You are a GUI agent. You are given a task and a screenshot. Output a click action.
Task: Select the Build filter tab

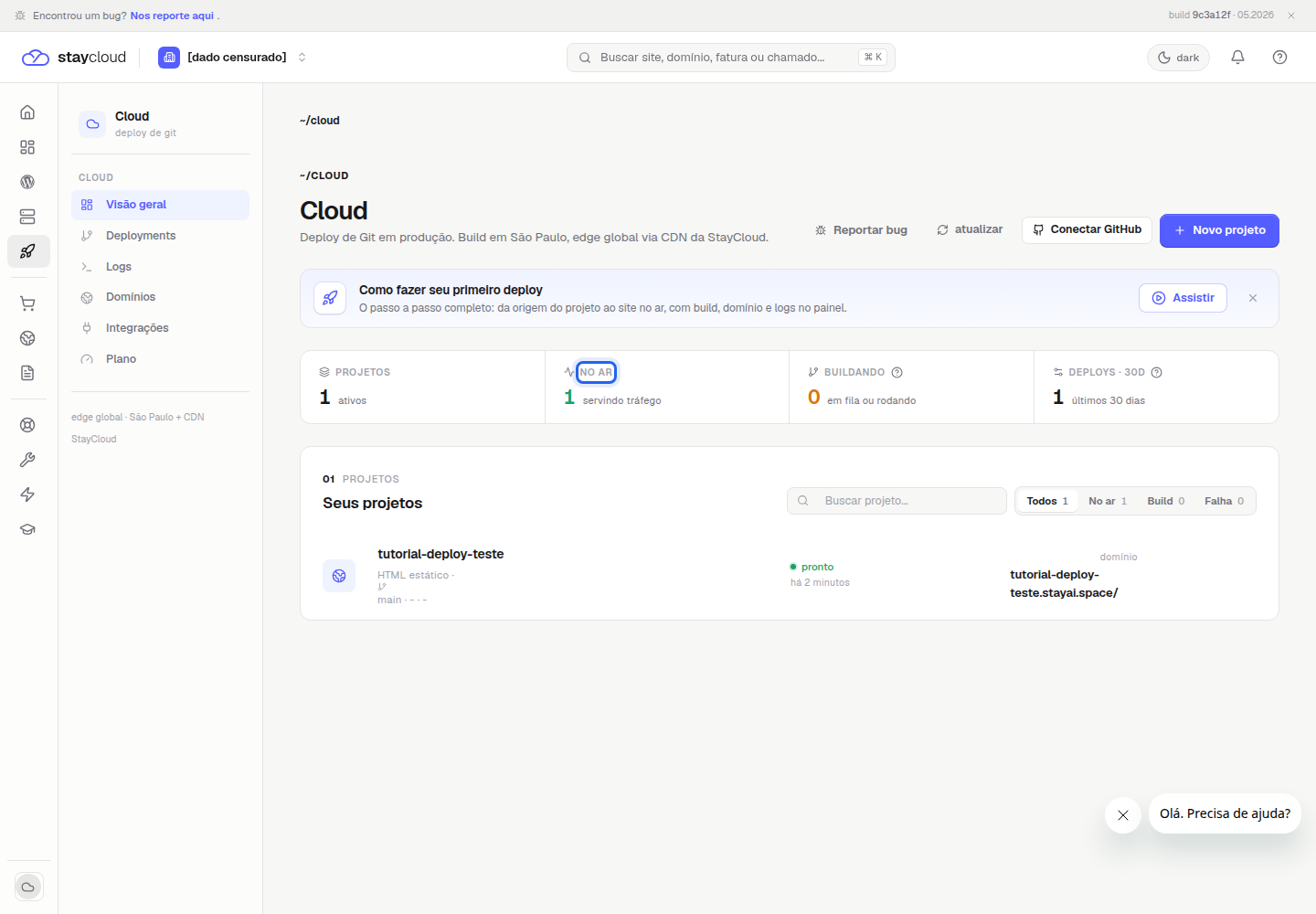tap(1165, 501)
